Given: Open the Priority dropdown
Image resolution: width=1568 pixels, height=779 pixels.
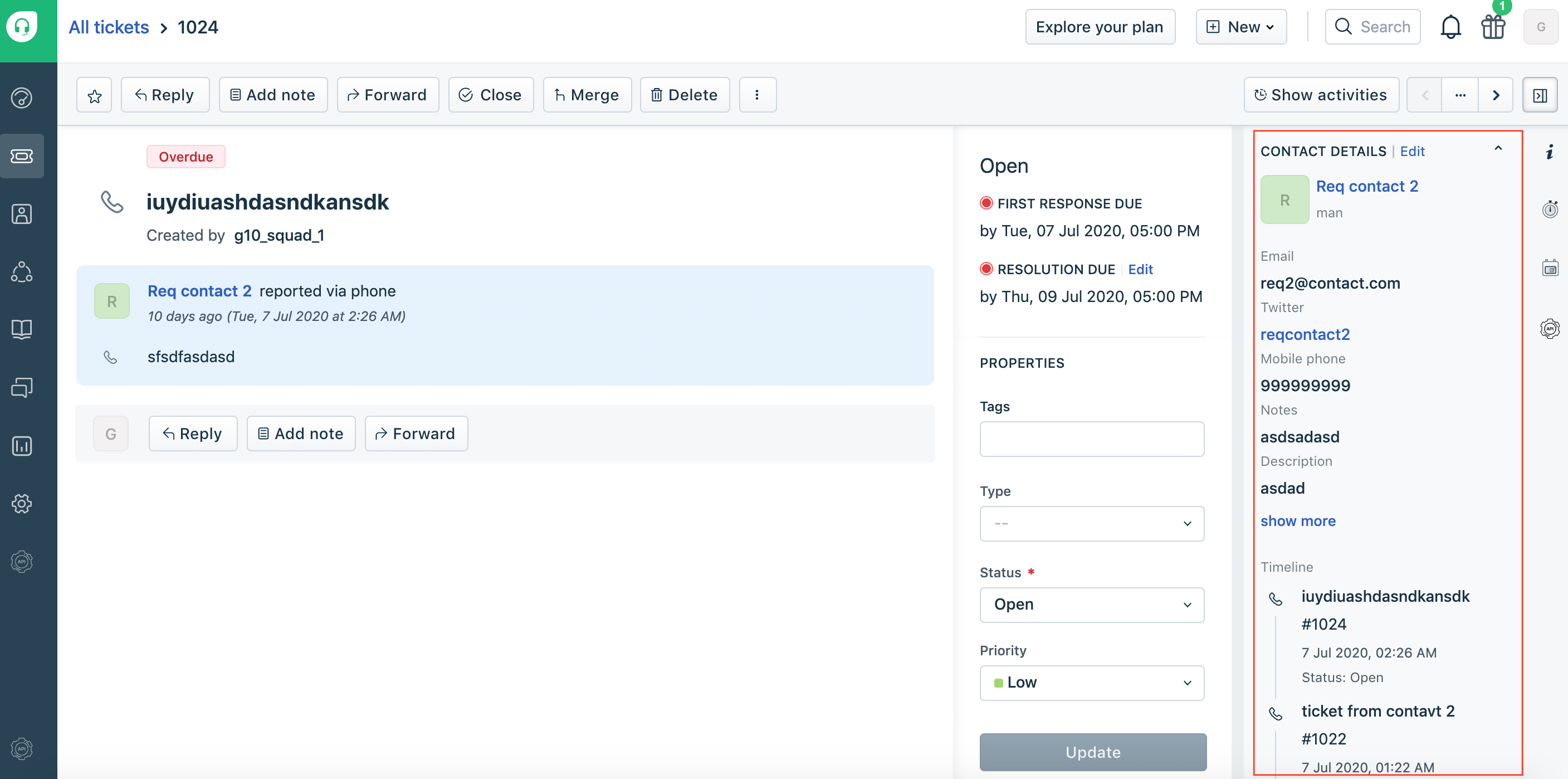Looking at the screenshot, I should pos(1092,683).
